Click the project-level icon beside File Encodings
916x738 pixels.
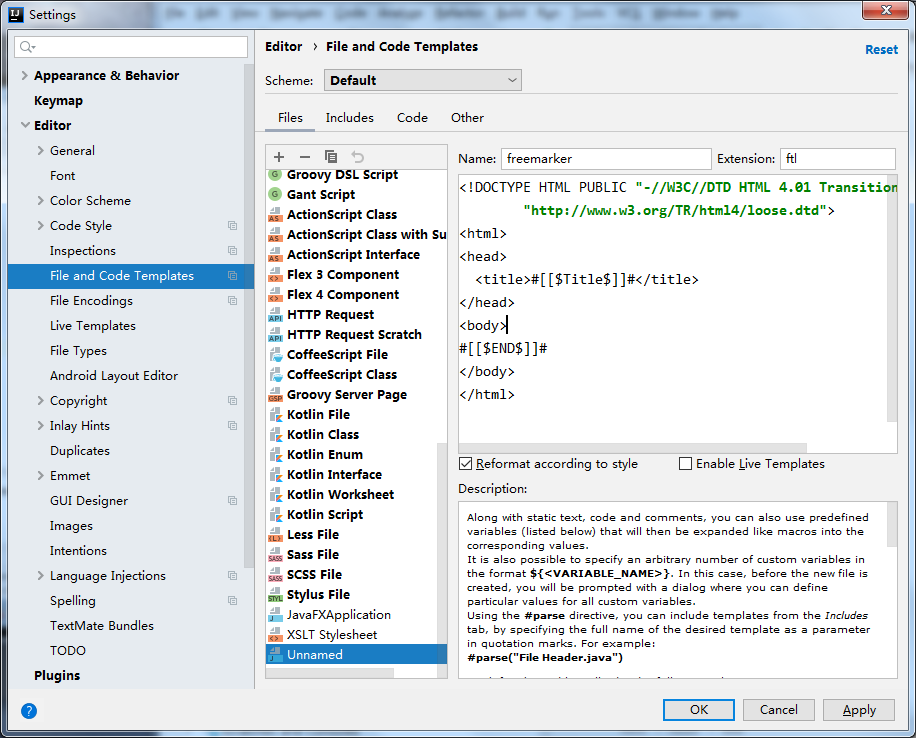(x=233, y=300)
